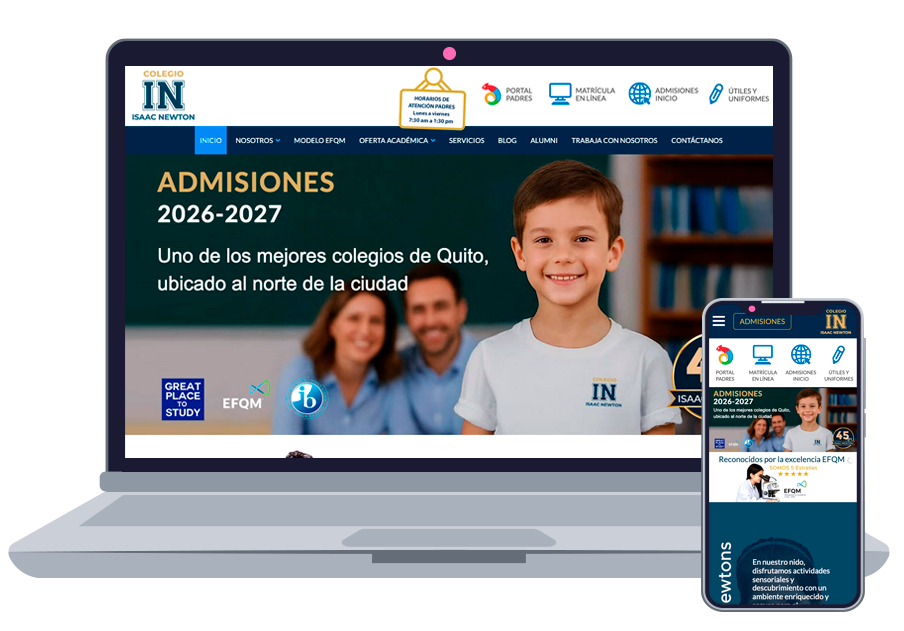Screen dimensions: 904x631
Task: Click the Admisiones Inicio globe icon on desktop
Action: pos(640,94)
